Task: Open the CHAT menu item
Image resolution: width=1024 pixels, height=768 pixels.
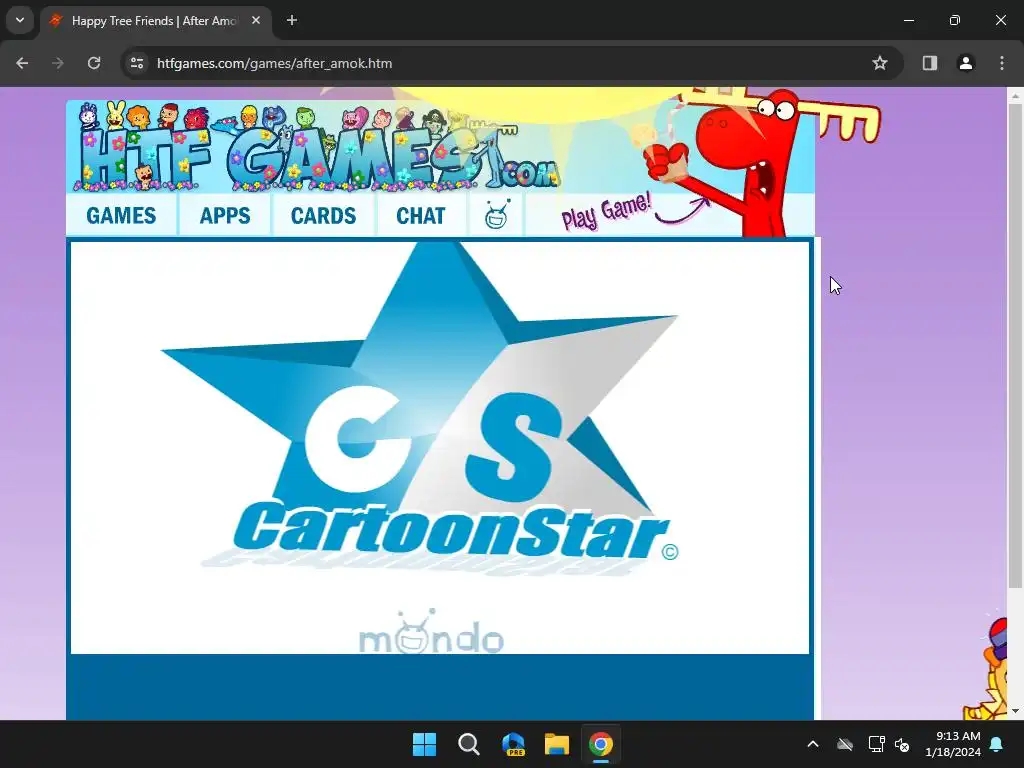Action: [421, 216]
